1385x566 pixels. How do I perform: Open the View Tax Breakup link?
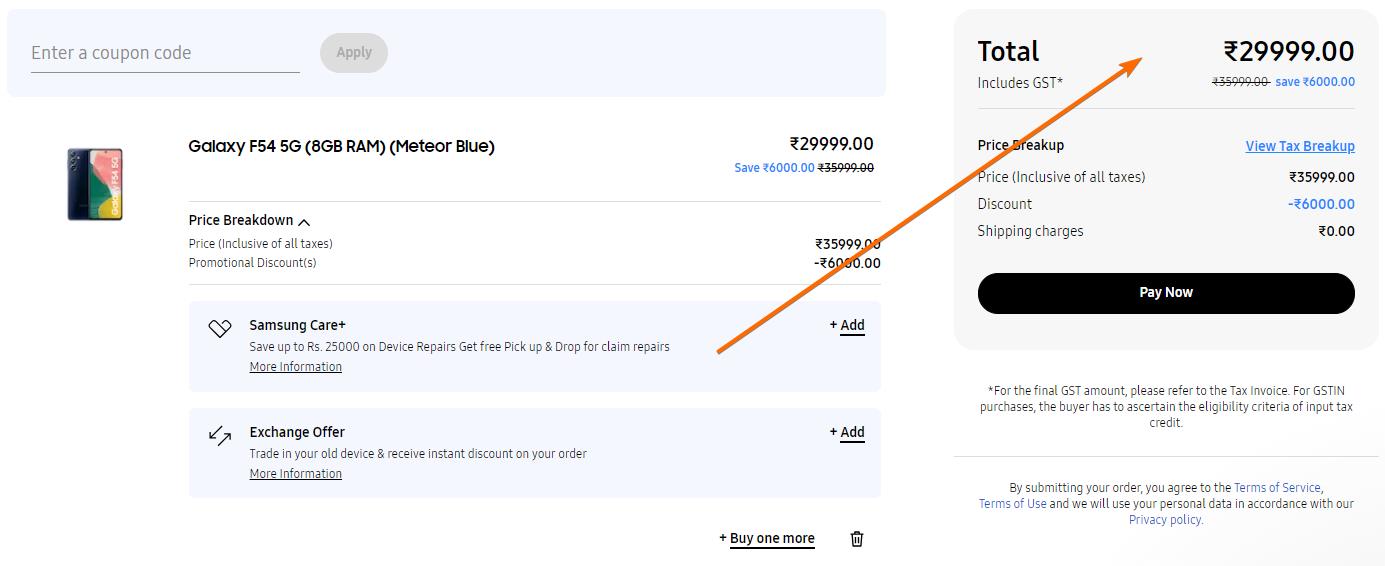pyautogui.click(x=1299, y=146)
